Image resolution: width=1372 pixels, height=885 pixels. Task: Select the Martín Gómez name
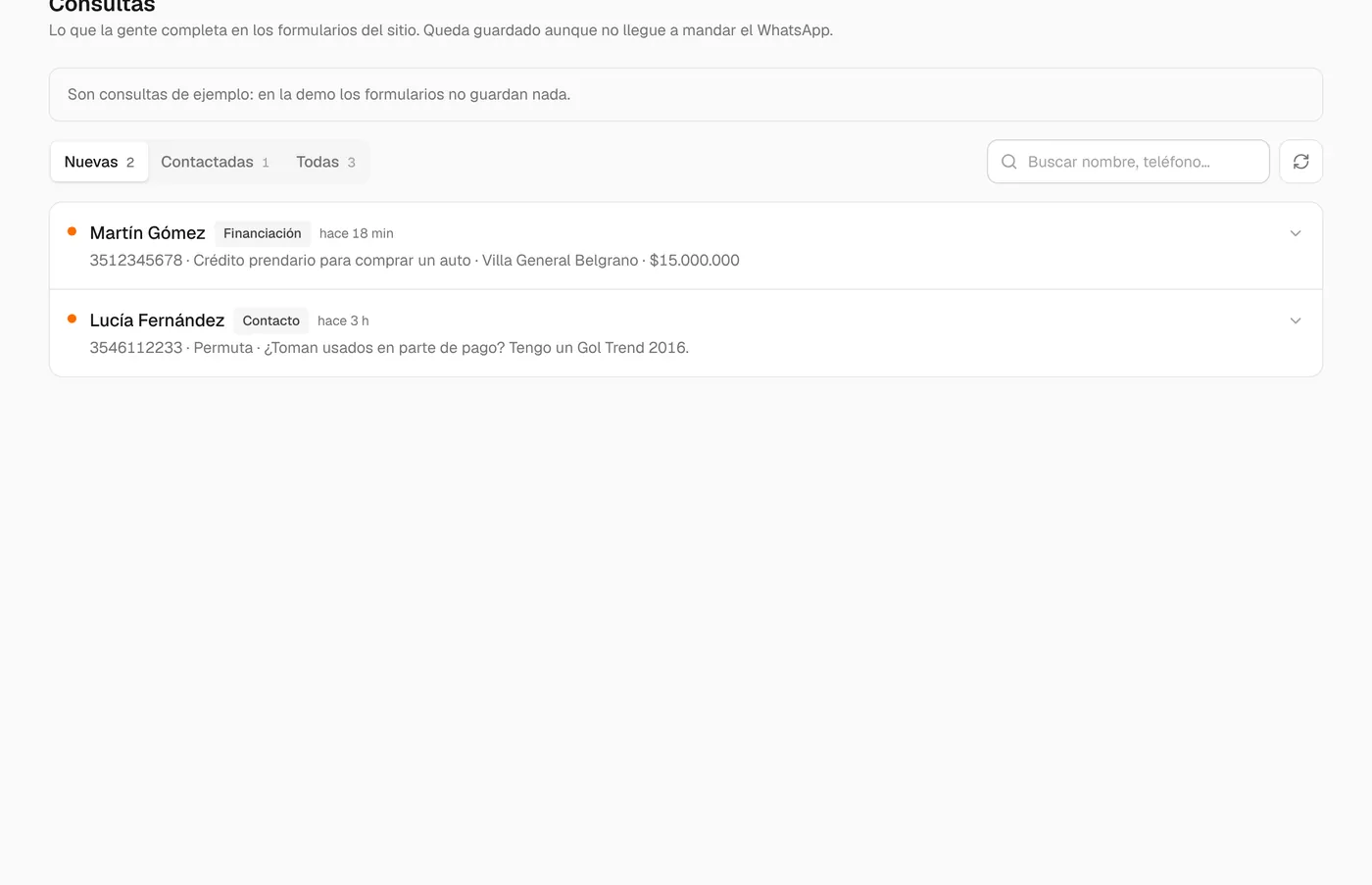tap(147, 233)
